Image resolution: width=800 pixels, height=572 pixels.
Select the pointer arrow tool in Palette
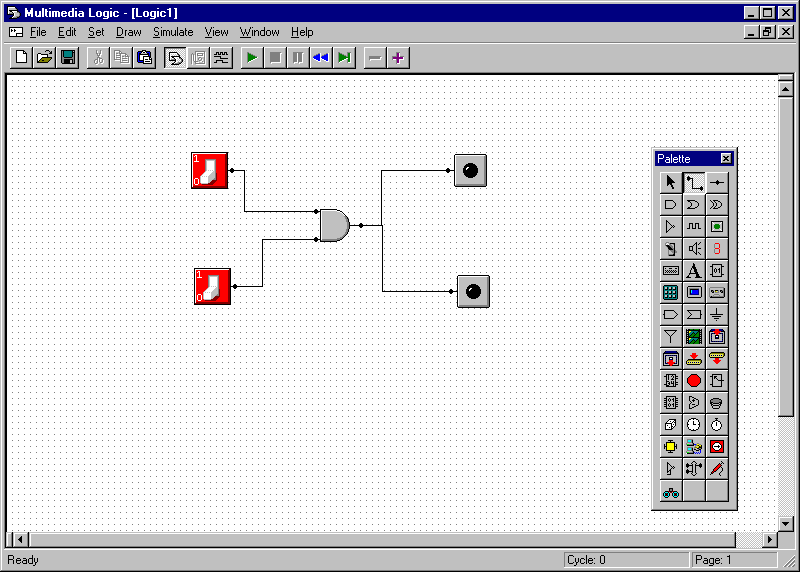[x=670, y=182]
